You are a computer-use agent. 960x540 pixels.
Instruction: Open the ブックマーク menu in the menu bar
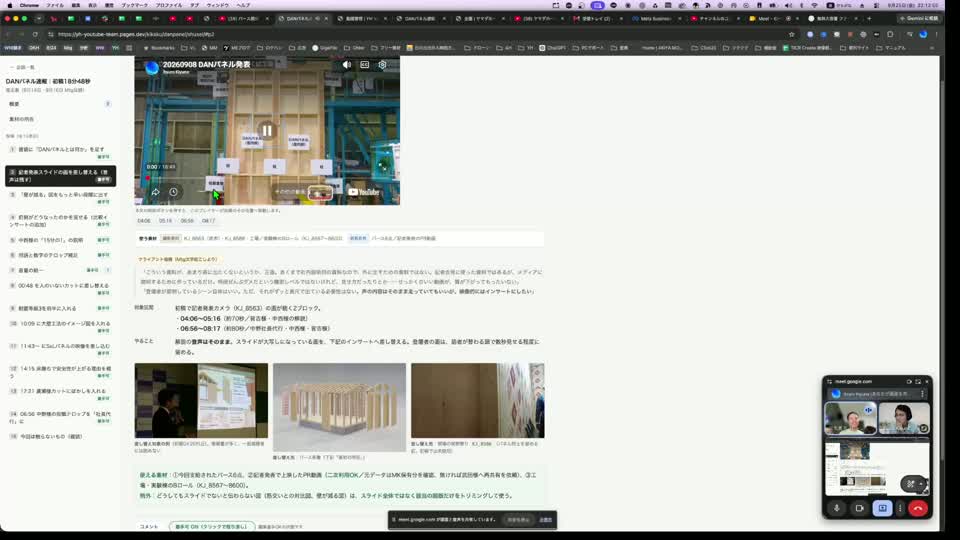tap(134, 5)
